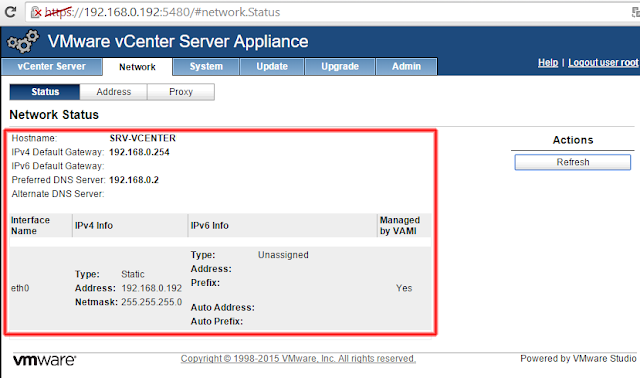
Task: Switch to the Address sub-tab
Action: (113, 92)
